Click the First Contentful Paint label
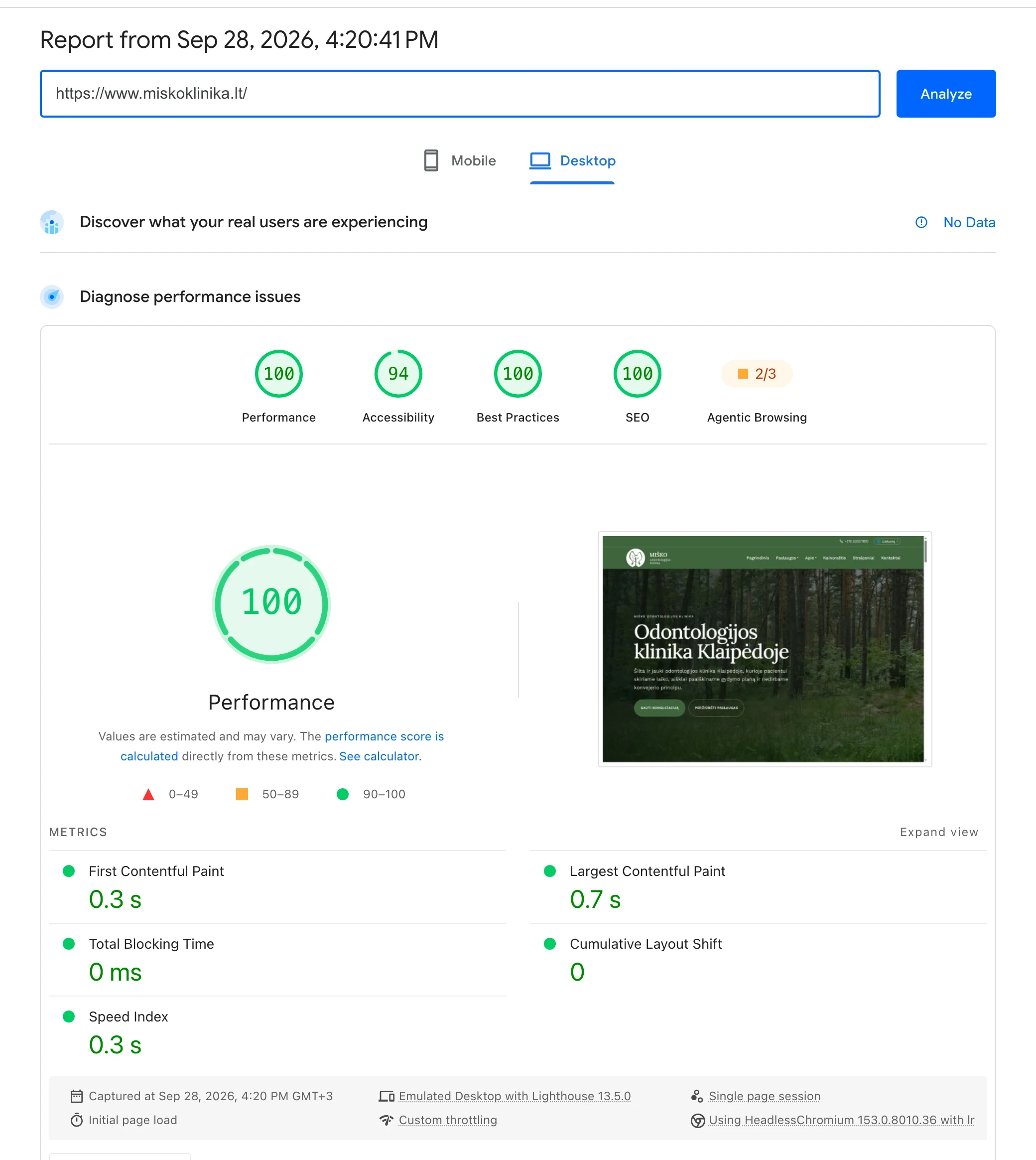Viewport: 1036px width, 1160px height. (156, 870)
